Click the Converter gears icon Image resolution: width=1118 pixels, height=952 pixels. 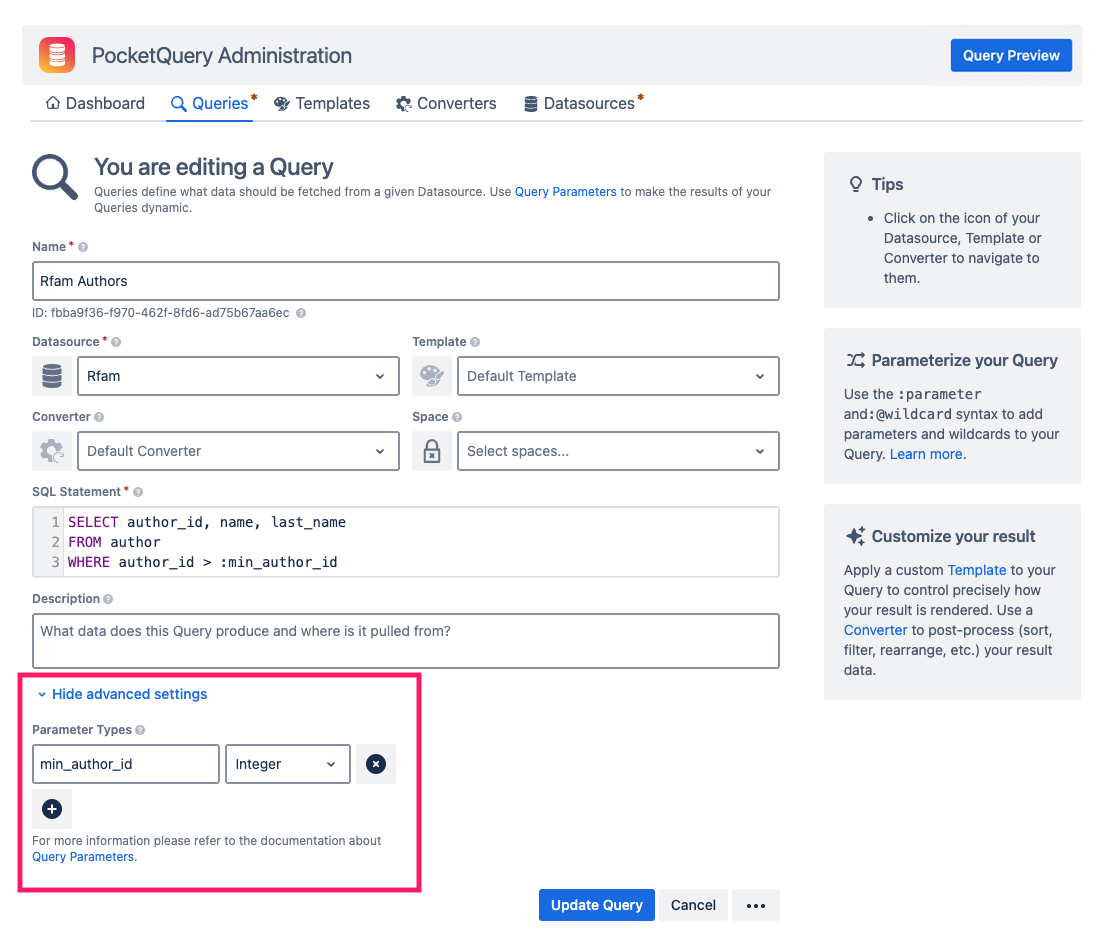tap(51, 451)
